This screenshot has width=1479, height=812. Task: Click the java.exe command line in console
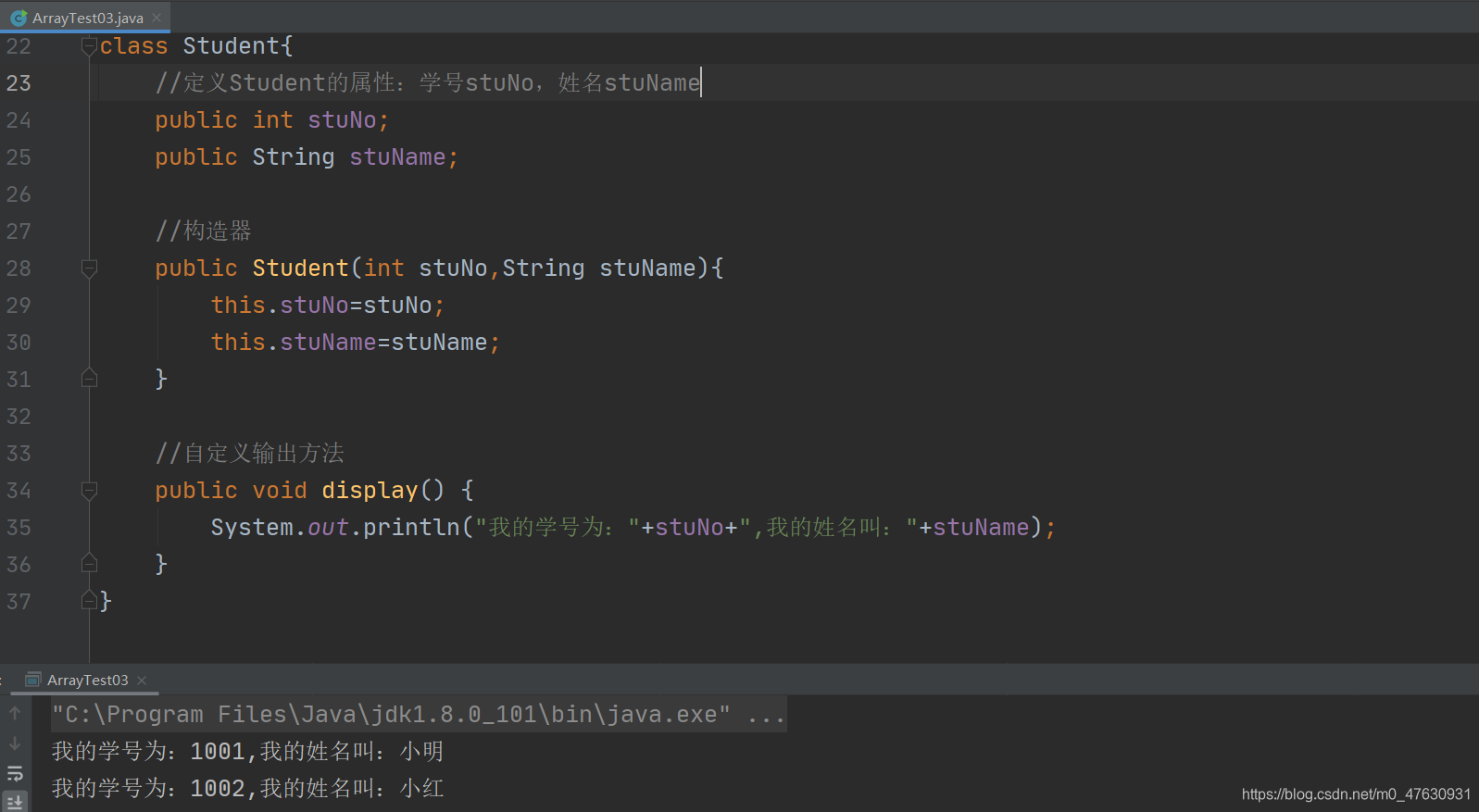(419, 714)
